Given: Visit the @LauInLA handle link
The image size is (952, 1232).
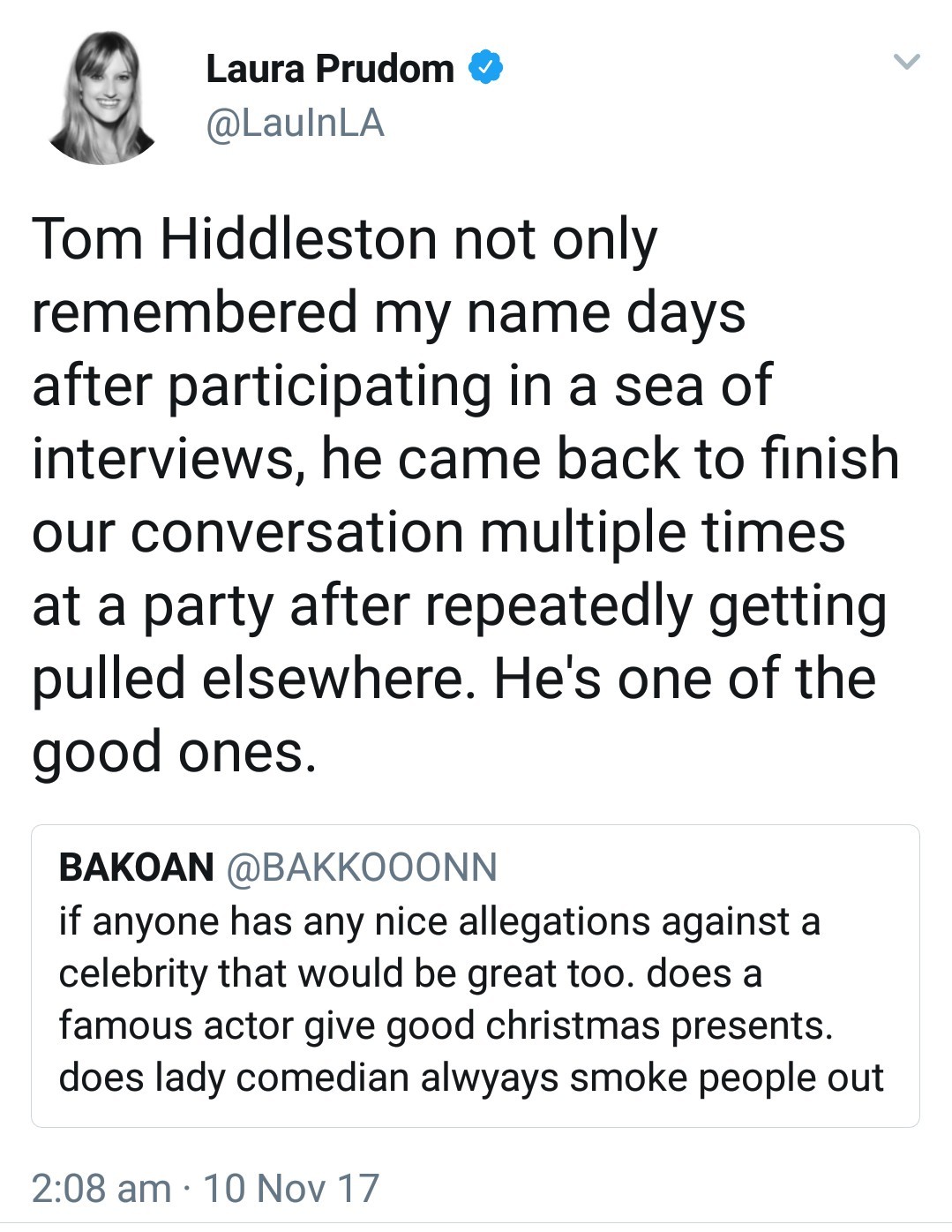Looking at the screenshot, I should coord(295,124).
